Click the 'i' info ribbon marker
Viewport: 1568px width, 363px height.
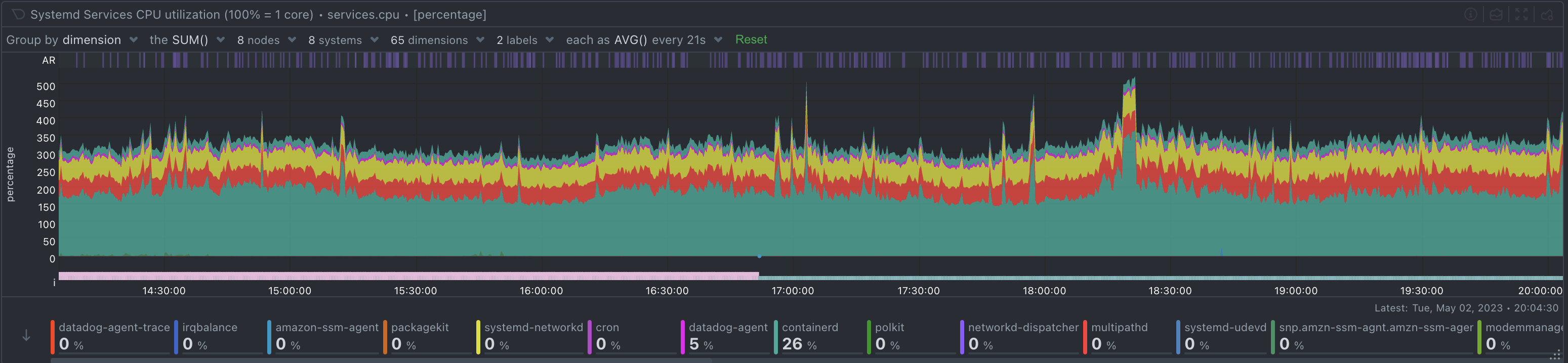(54, 283)
